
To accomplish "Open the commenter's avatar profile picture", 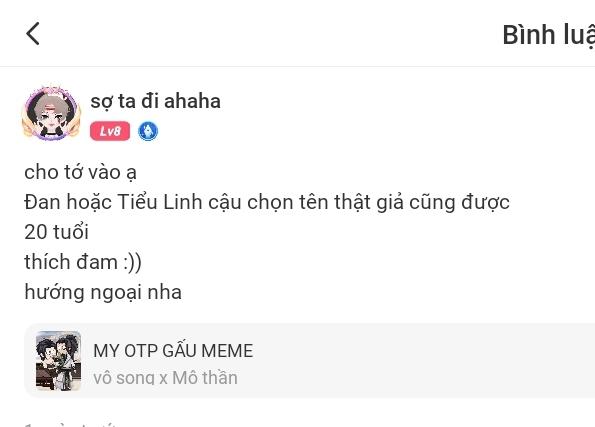I will tap(52, 113).
